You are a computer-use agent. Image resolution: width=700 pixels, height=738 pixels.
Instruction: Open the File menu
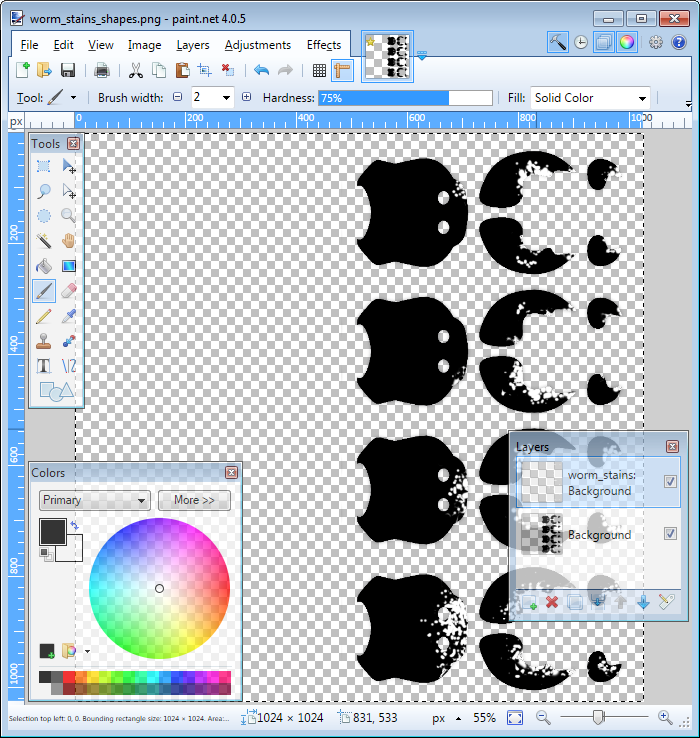click(x=29, y=45)
